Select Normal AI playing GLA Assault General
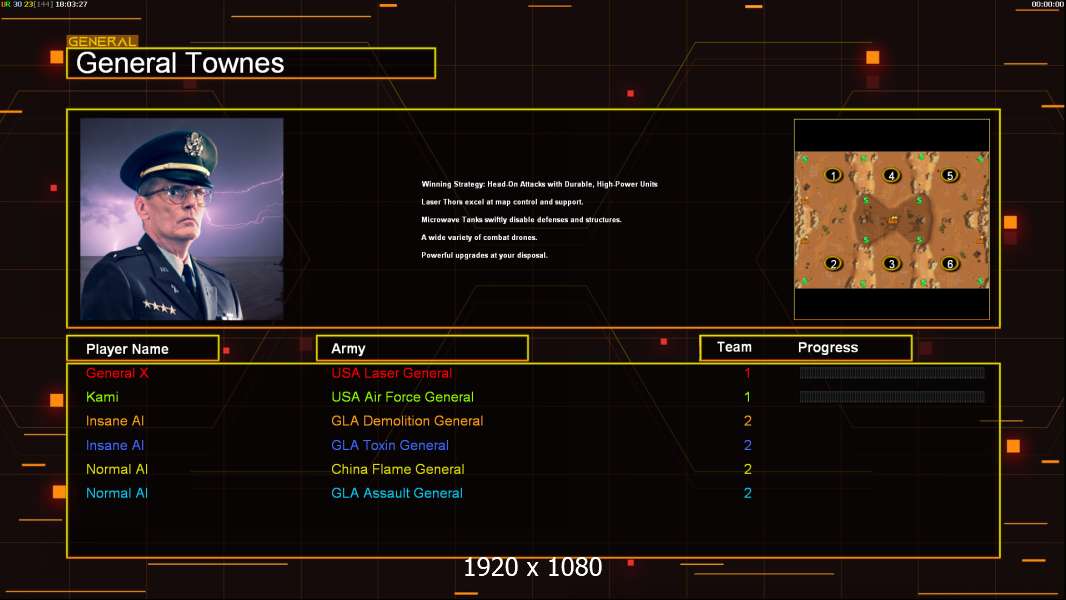Screen dimensions: 1066x600 (117, 493)
